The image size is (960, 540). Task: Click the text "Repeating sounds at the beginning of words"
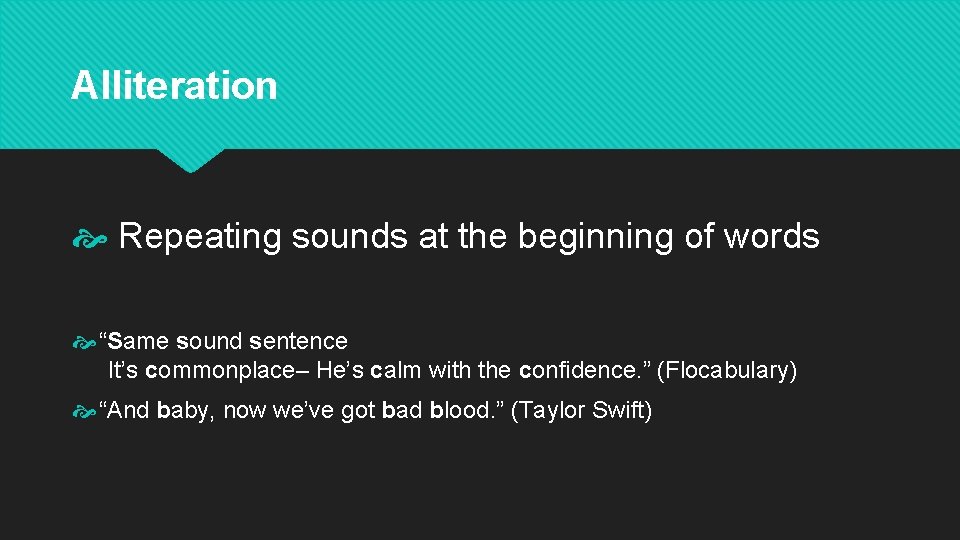(469, 237)
